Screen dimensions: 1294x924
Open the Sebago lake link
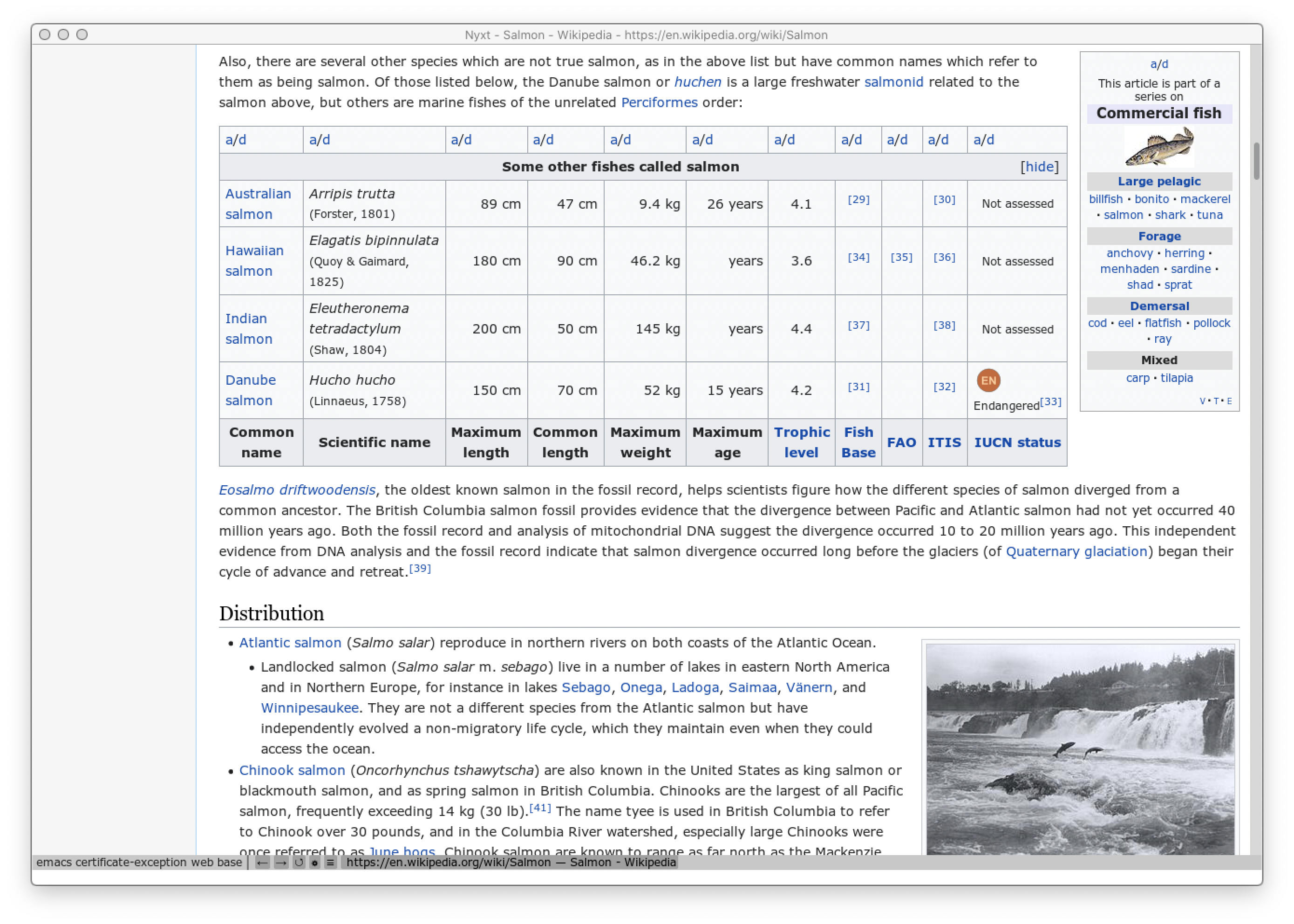(x=586, y=687)
